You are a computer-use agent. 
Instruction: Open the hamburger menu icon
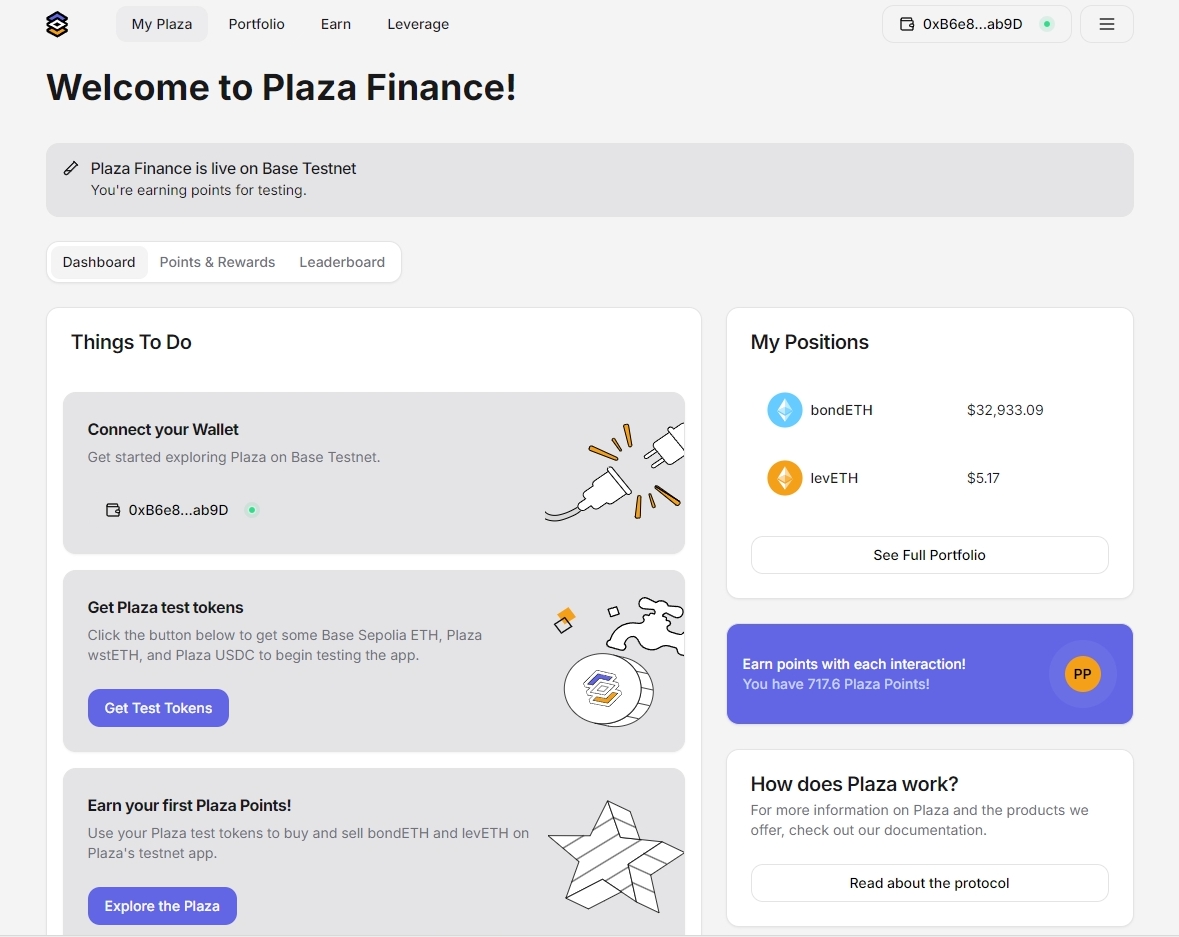pyautogui.click(x=1106, y=24)
